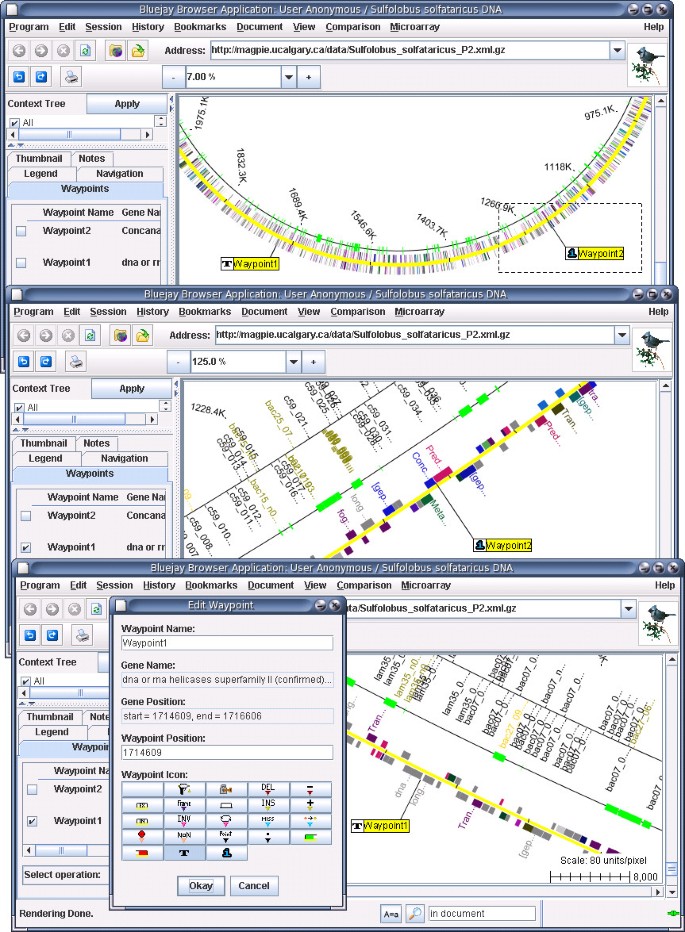Open the Microarray menu in the 7.00% window

click(x=414, y=27)
